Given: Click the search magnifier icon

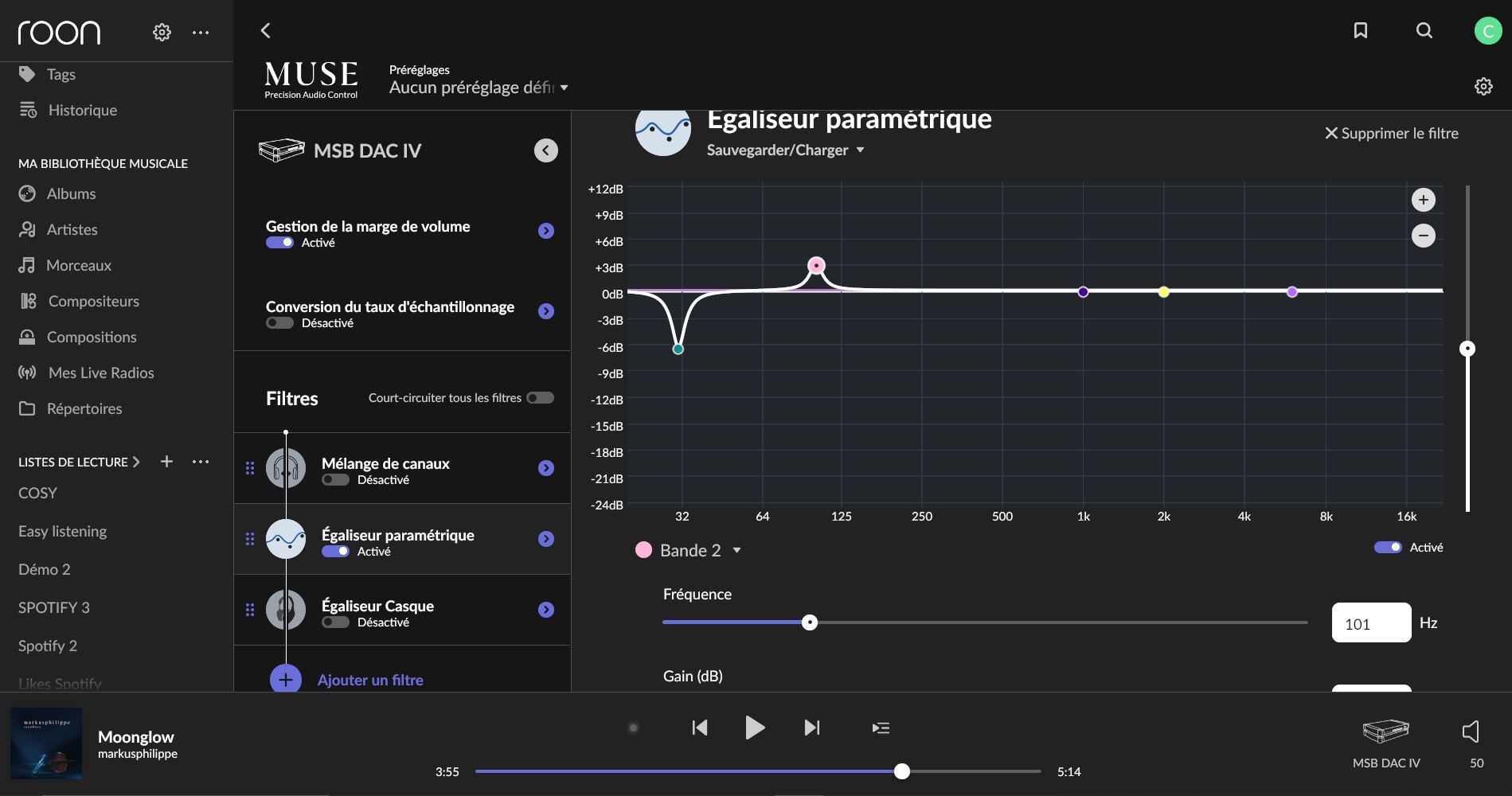Looking at the screenshot, I should click(1424, 30).
